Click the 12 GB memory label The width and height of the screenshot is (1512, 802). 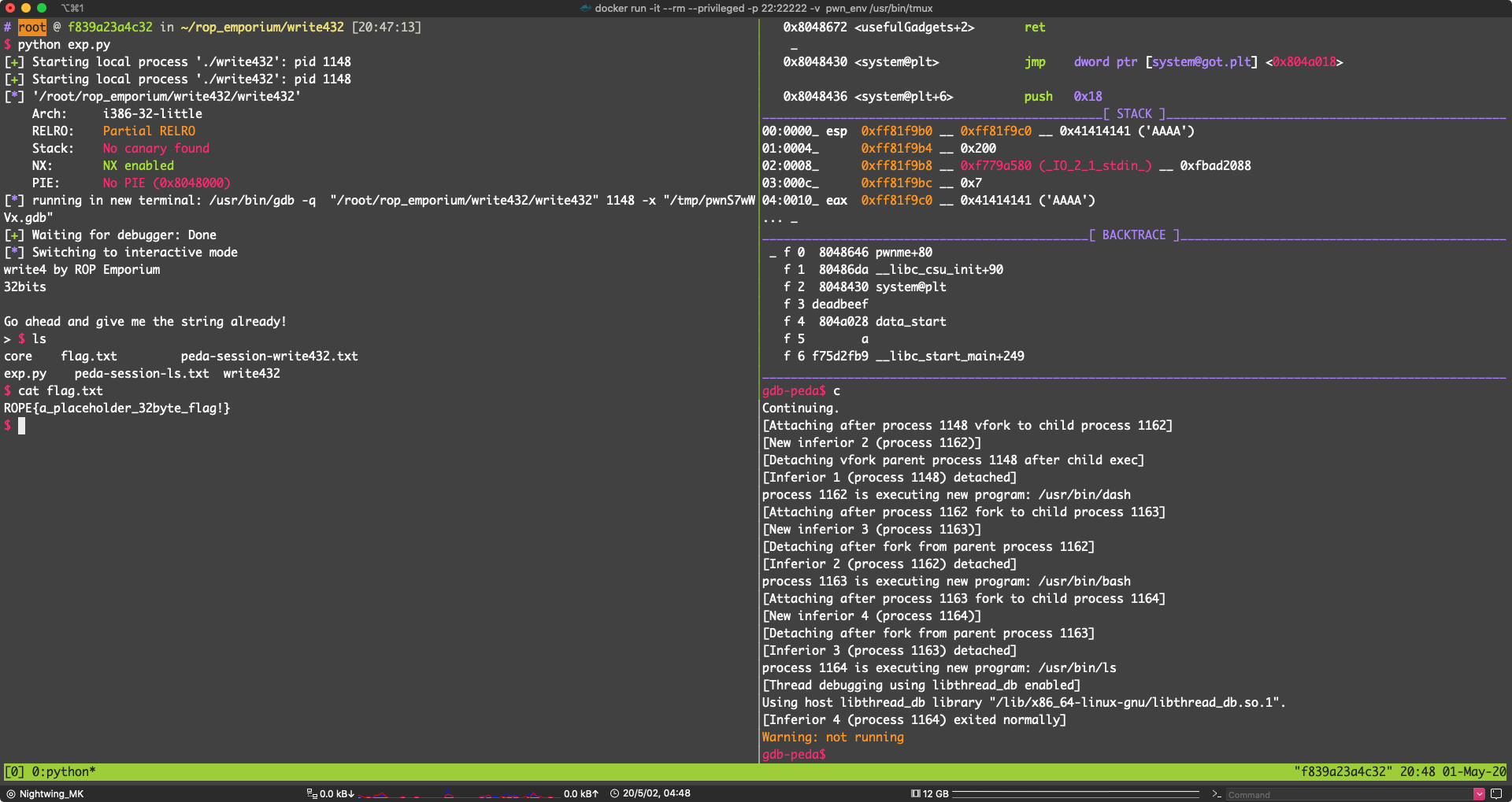pos(936,794)
